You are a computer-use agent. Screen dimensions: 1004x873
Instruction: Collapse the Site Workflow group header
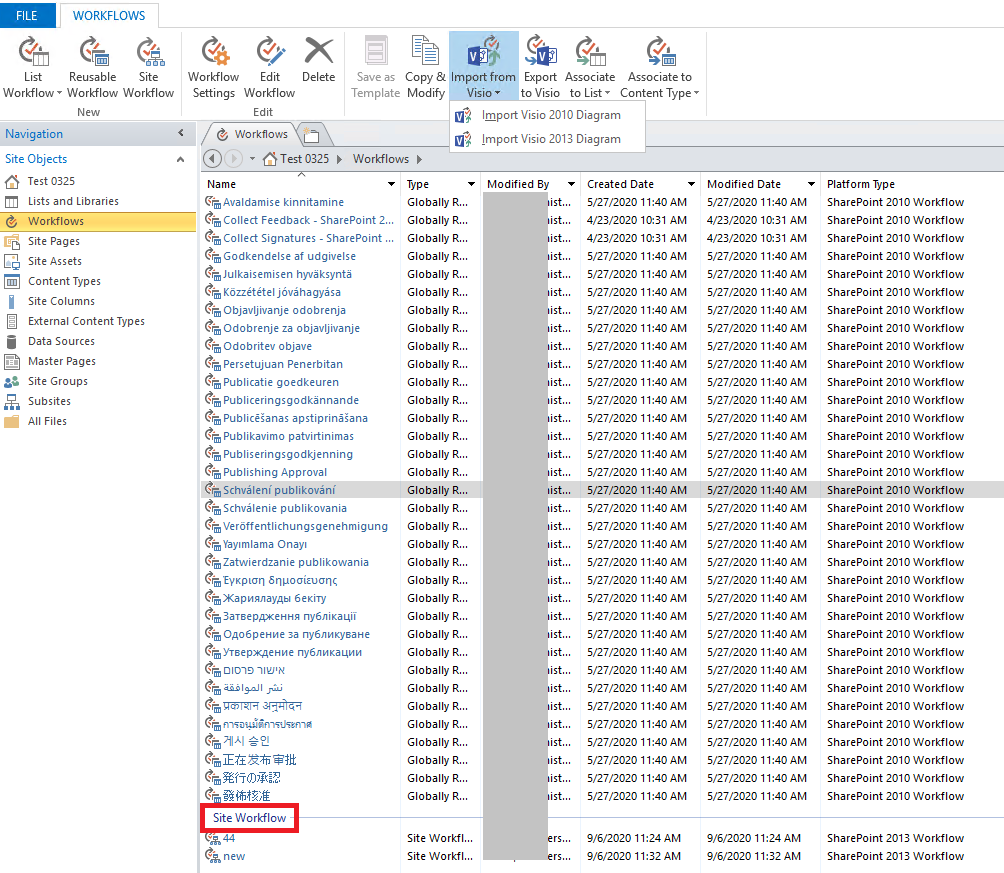[249, 818]
